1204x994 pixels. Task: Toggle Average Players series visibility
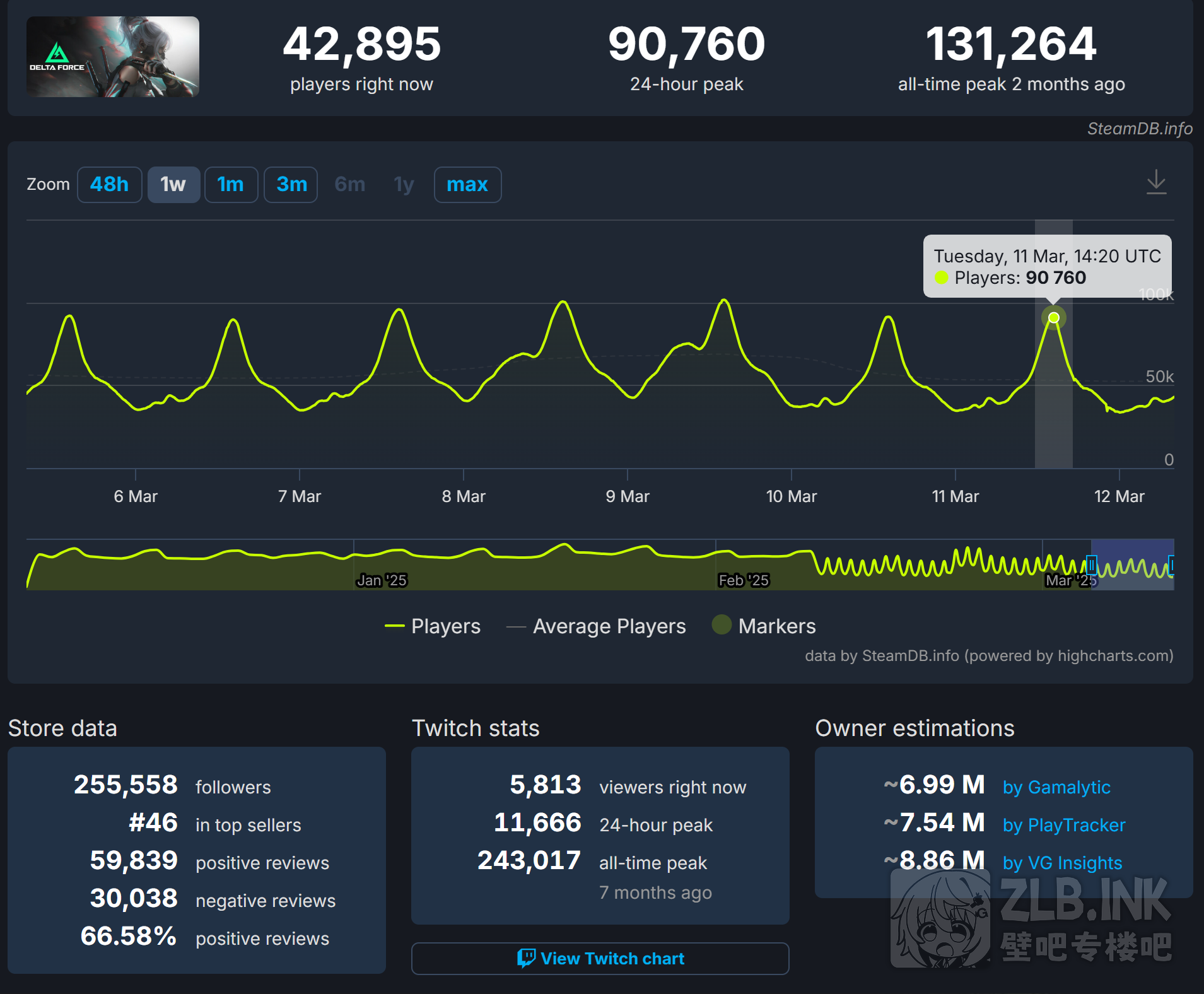[596, 626]
